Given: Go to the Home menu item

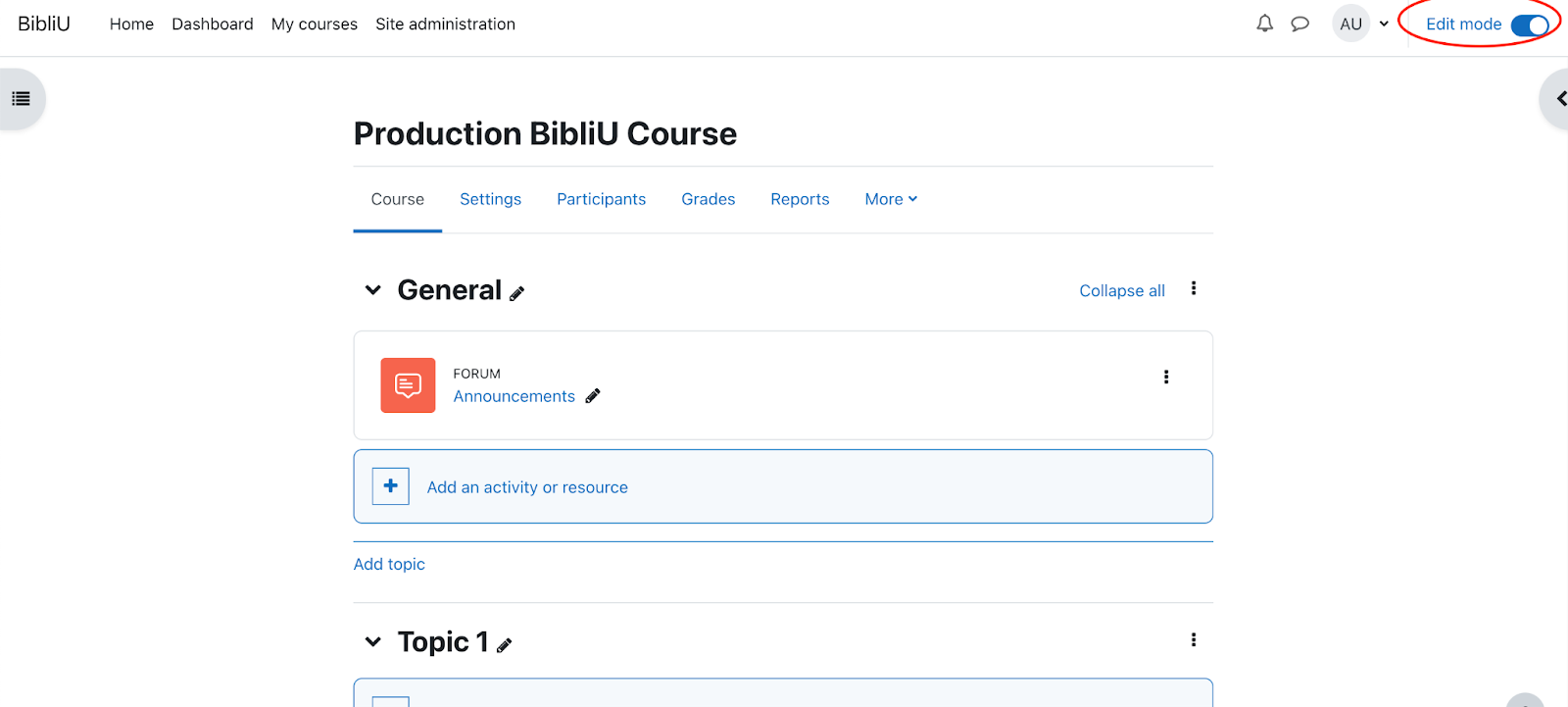Looking at the screenshot, I should click(131, 24).
